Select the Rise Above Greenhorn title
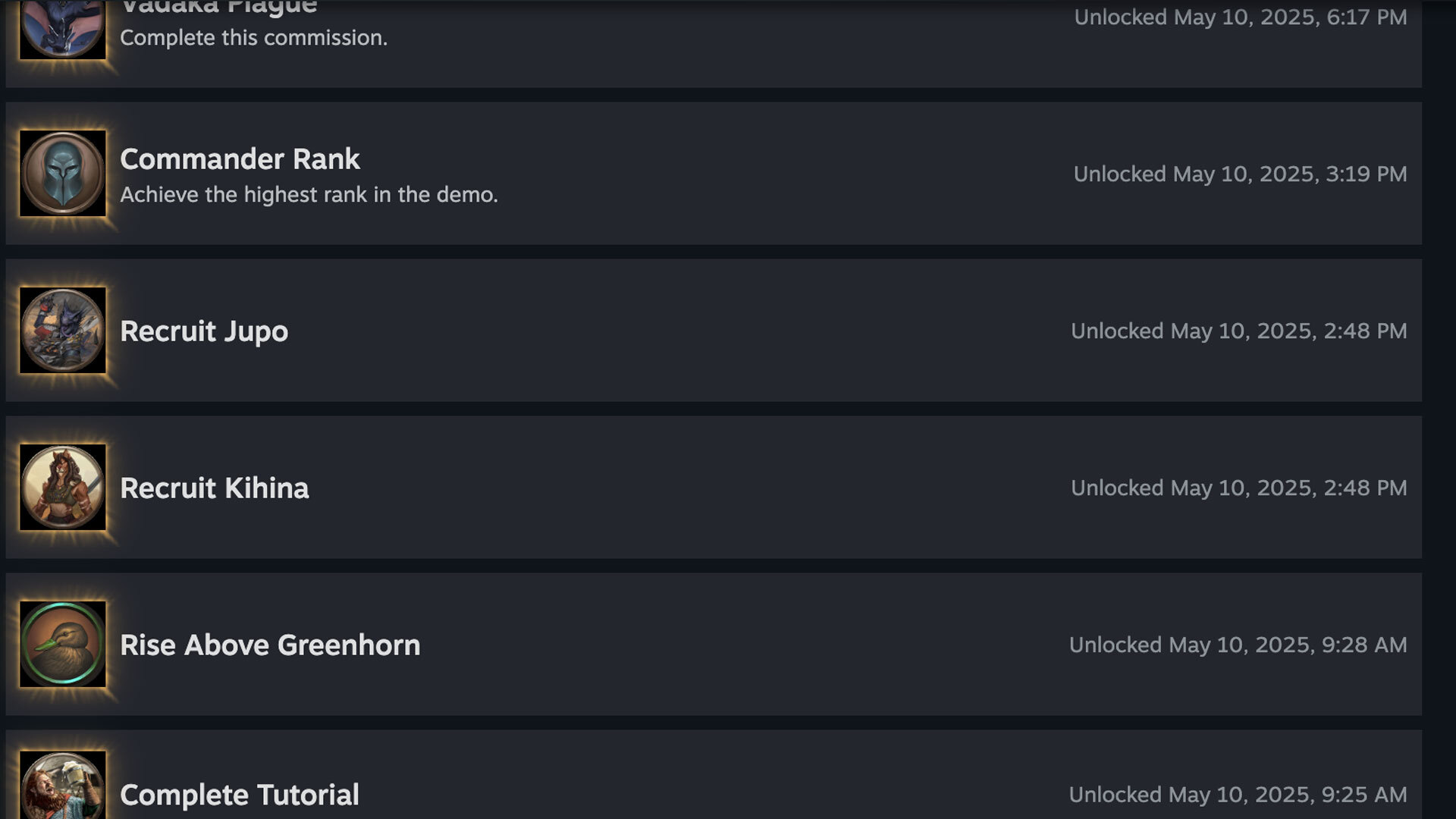The image size is (1456, 819). 270,645
